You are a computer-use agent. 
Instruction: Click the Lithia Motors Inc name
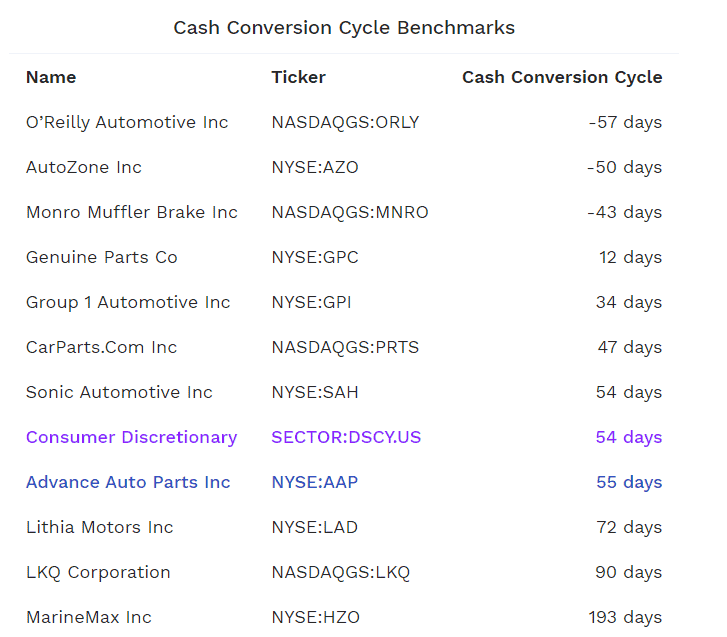100,527
